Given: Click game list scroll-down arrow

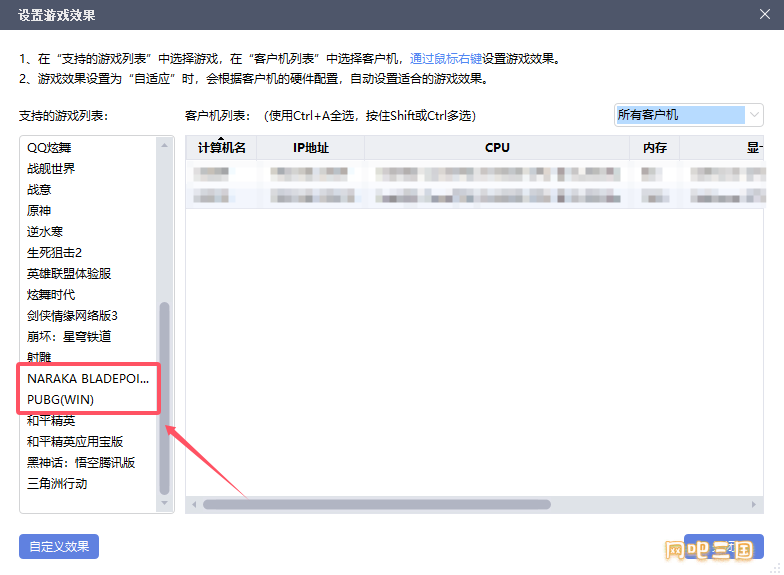Looking at the screenshot, I should (164, 503).
